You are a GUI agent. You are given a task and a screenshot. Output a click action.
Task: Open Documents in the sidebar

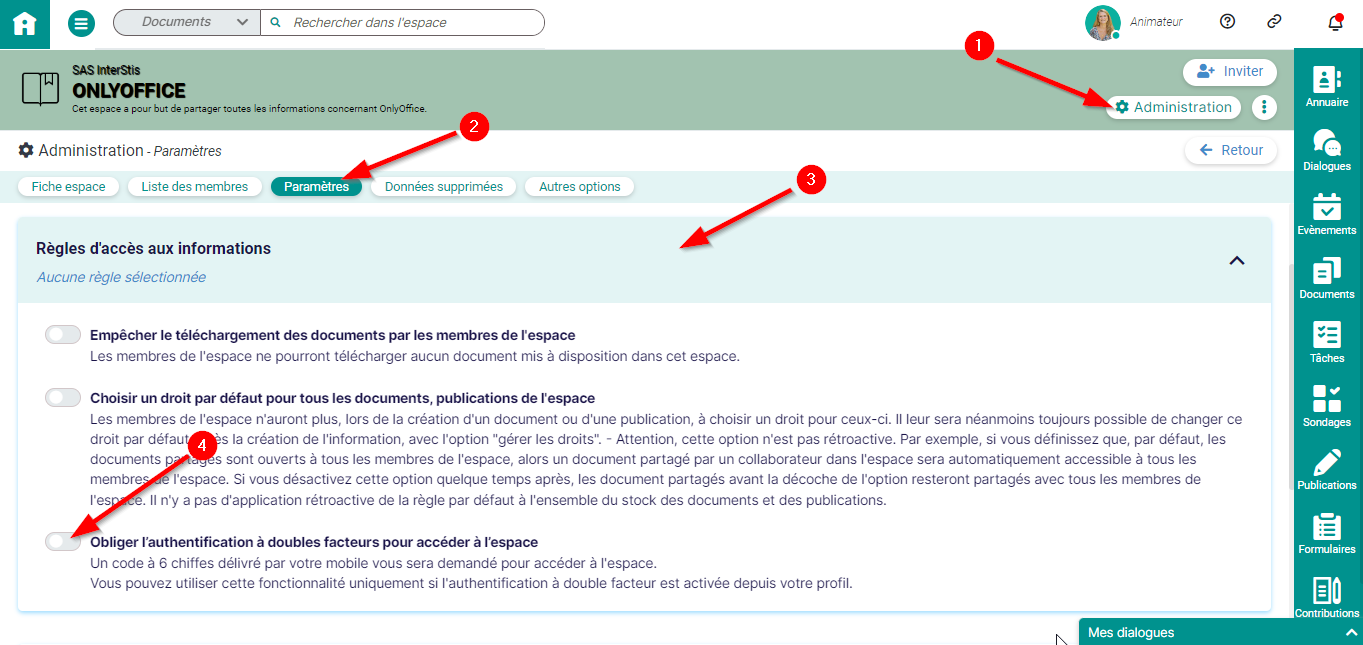(x=1327, y=279)
